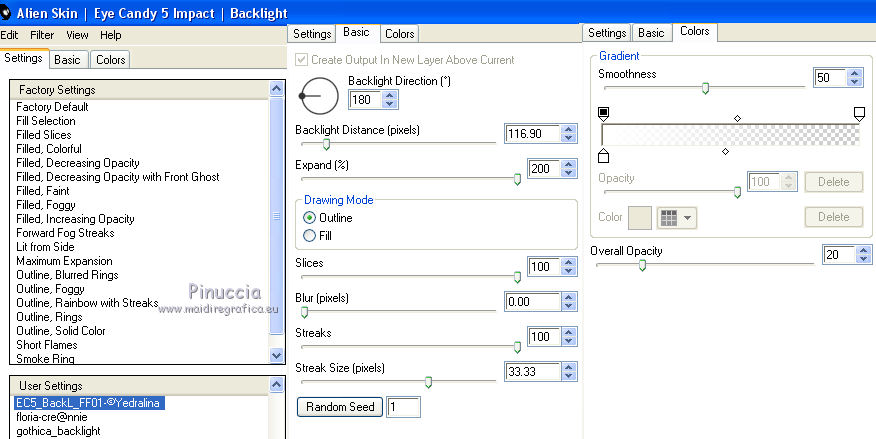Select the black opacity stop on gradient
Image resolution: width=876 pixels, height=439 pixels.
click(603, 114)
